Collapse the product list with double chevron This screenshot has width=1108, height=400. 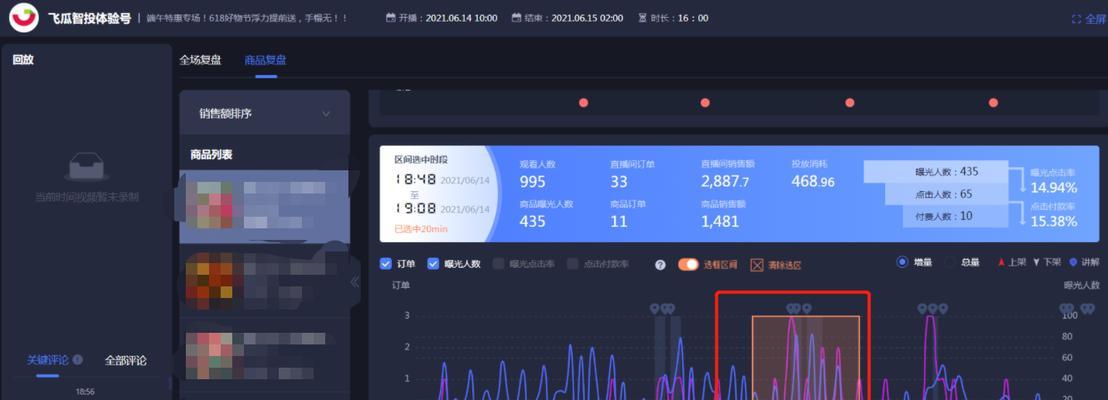tap(355, 282)
